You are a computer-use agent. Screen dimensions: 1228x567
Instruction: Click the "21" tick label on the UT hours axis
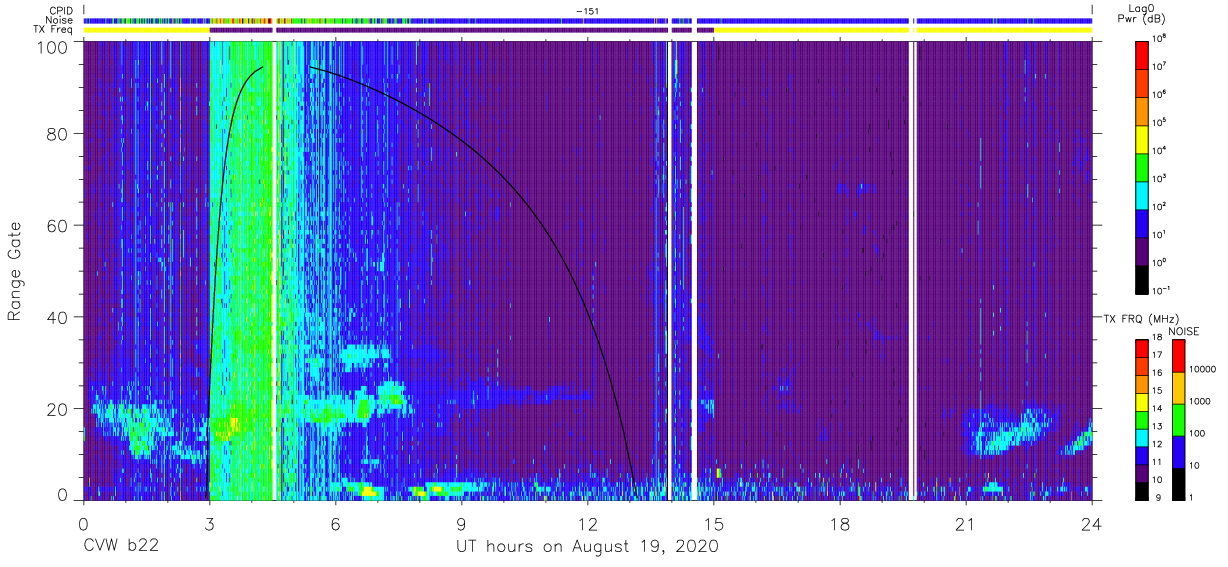tap(966, 523)
